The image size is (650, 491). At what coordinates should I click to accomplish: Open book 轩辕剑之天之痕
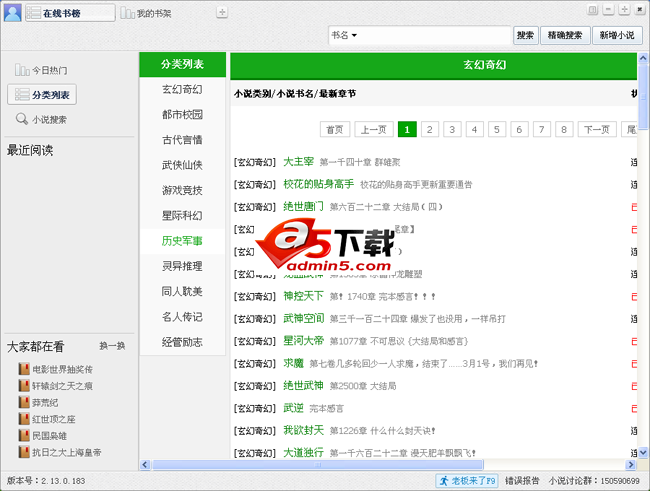click(x=63, y=386)
